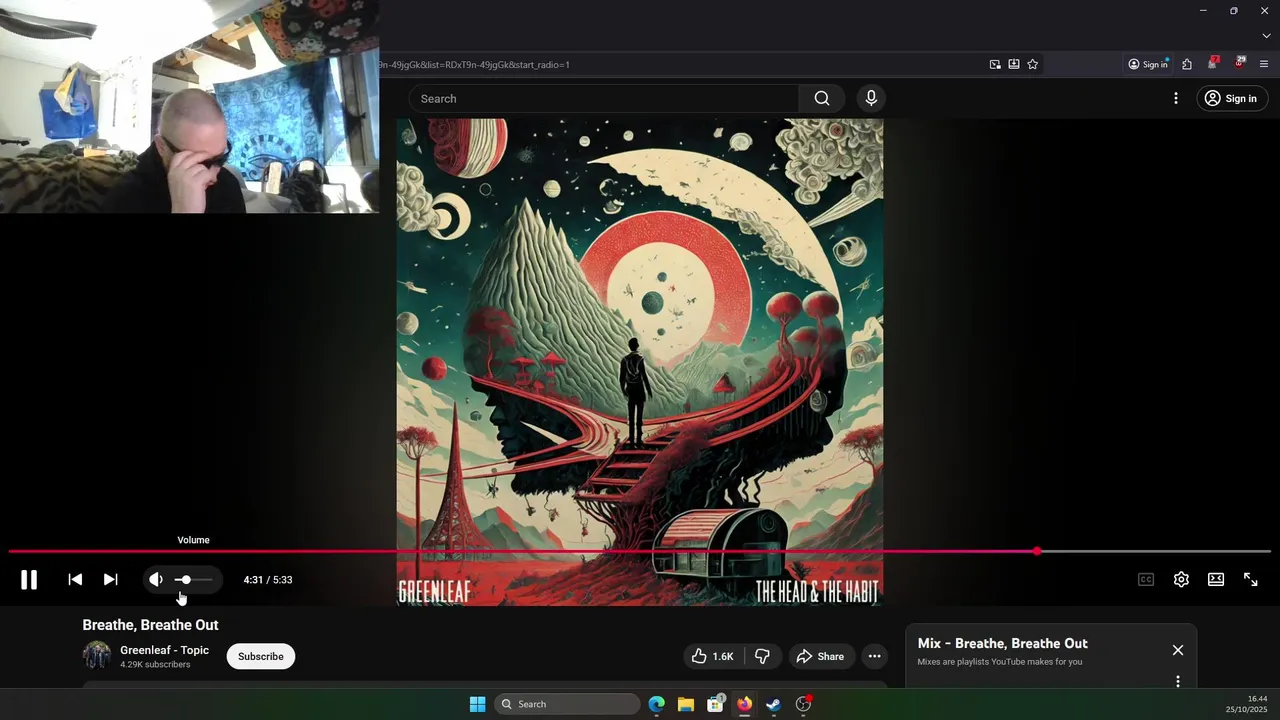Toggle theater mode in player
Image resolution: width=1280 pixels, height=720 pixels.
[1216, 580]
